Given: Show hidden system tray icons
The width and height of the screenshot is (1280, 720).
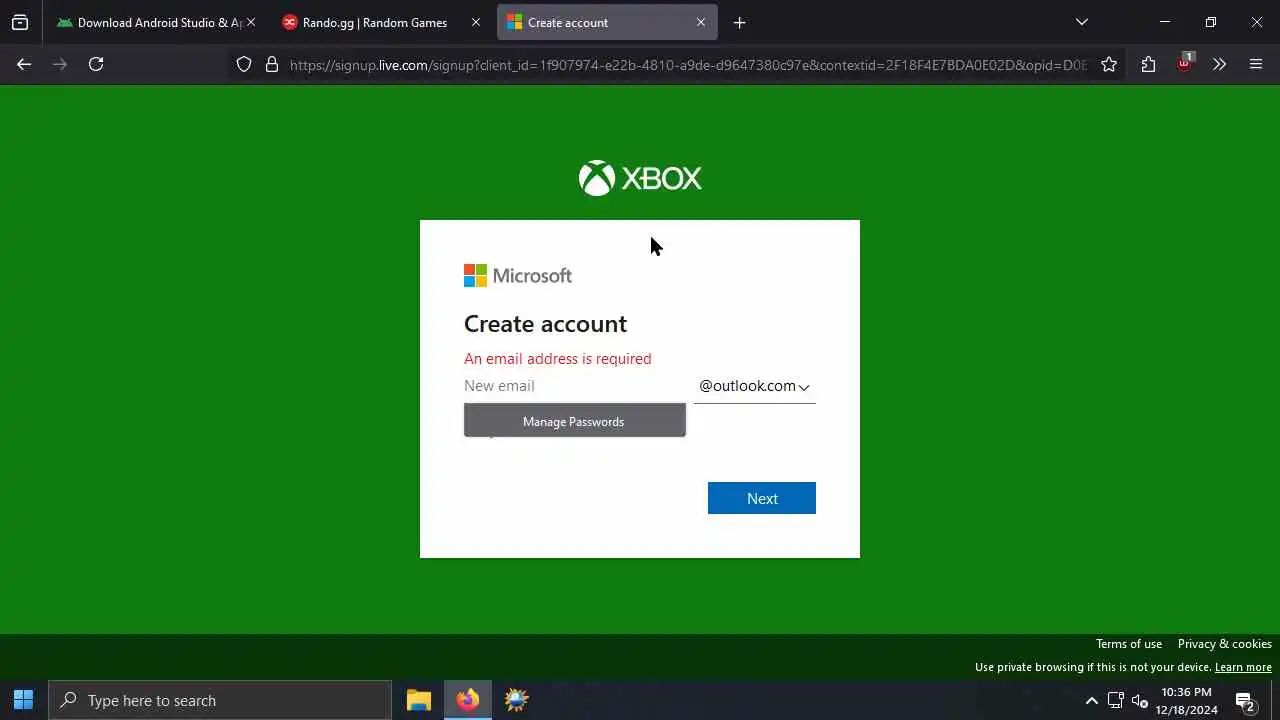Looking at the screenshot, I should [1092, 701].
